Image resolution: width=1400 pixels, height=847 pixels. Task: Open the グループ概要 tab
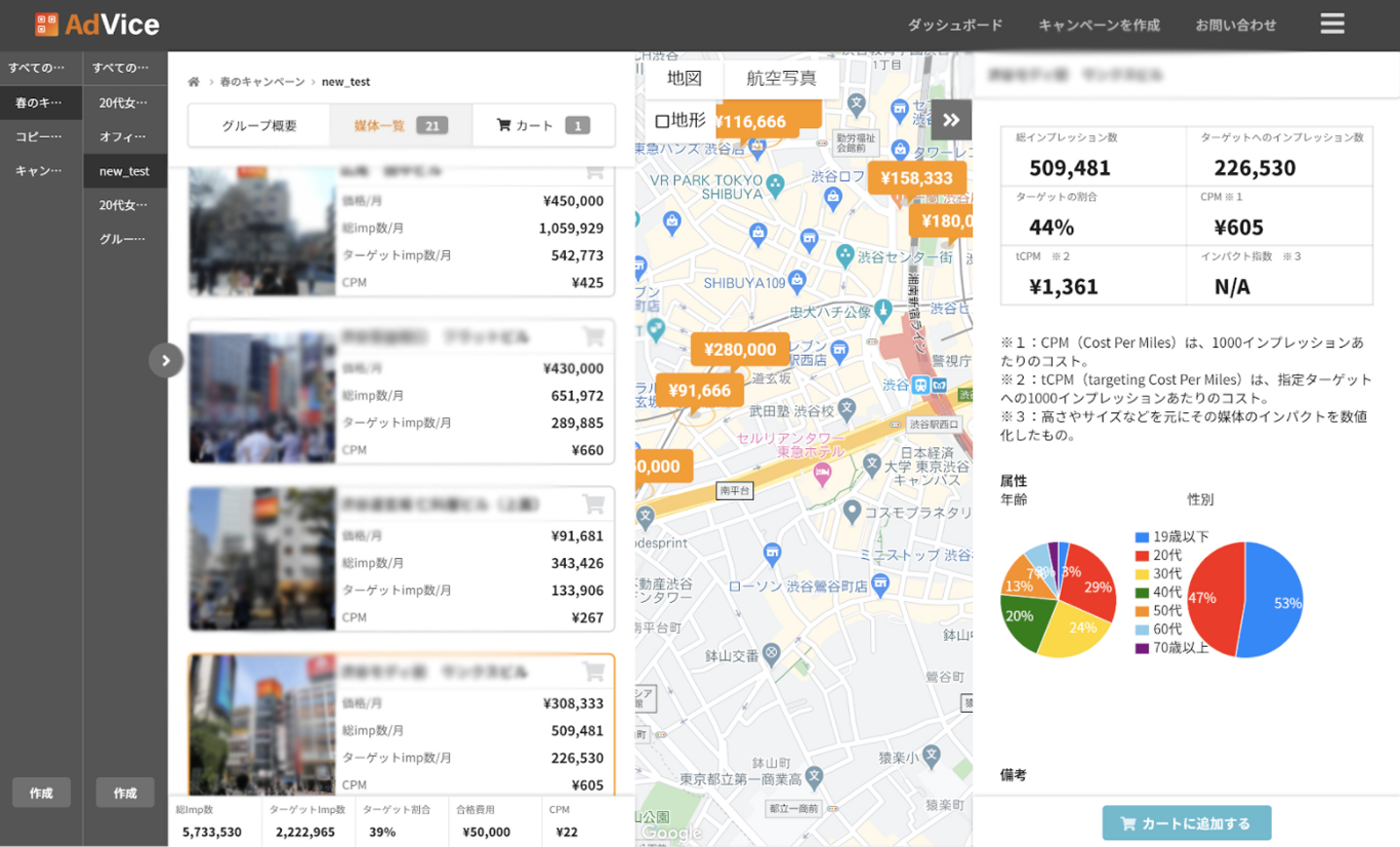[259, 125]
